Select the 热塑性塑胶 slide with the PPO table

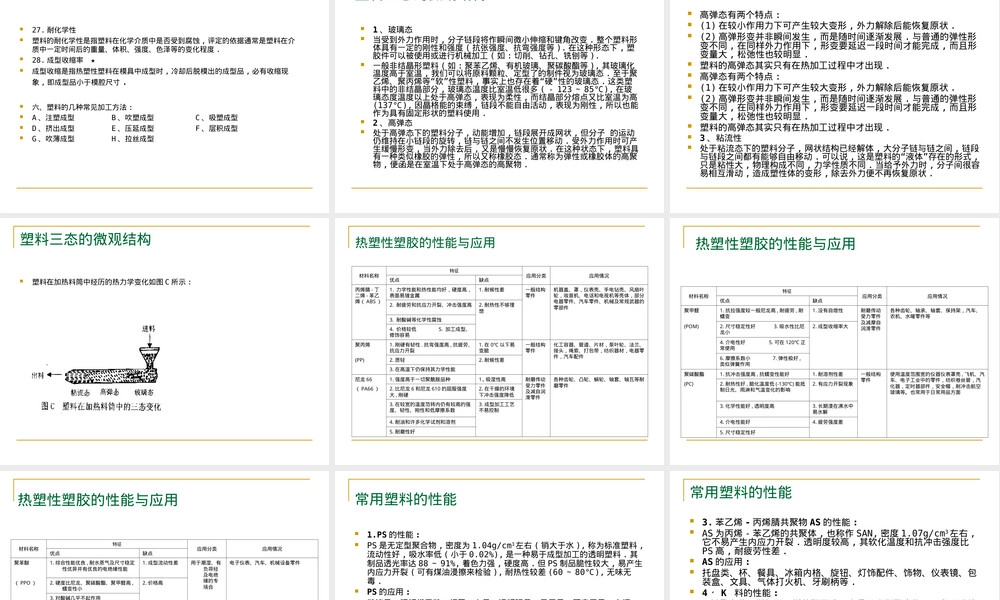tap(164, 536)
